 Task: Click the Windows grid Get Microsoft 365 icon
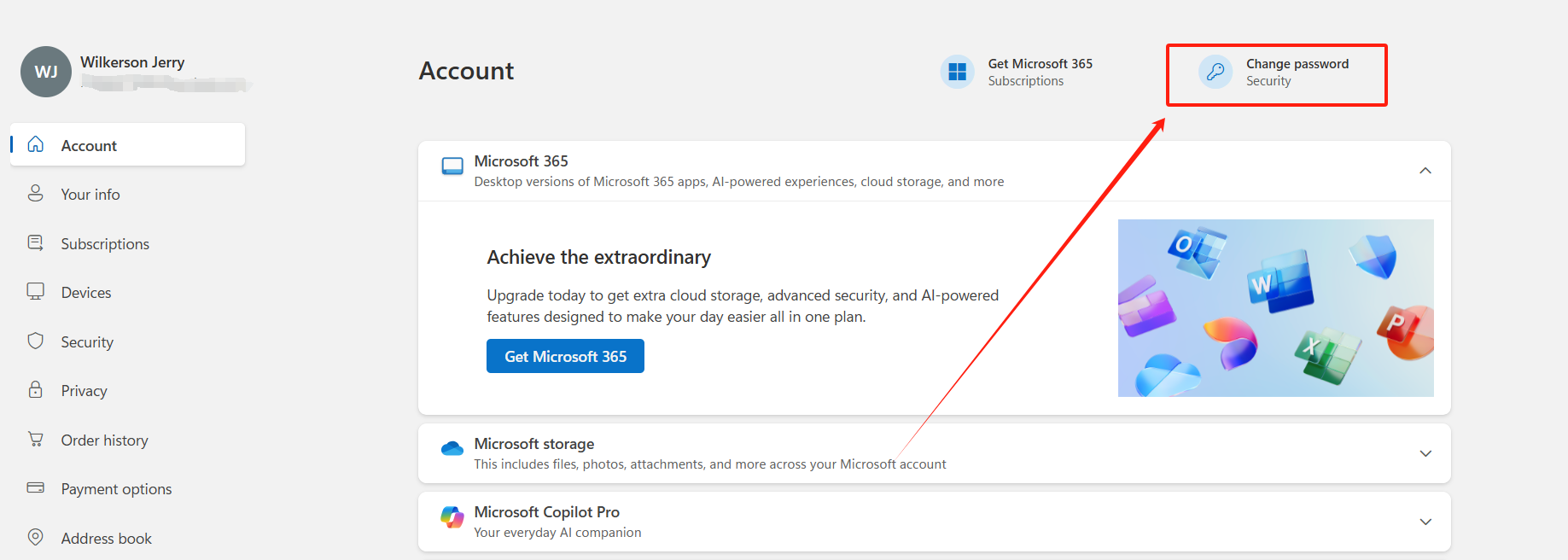pyautogui.click(x=957, y=72)
